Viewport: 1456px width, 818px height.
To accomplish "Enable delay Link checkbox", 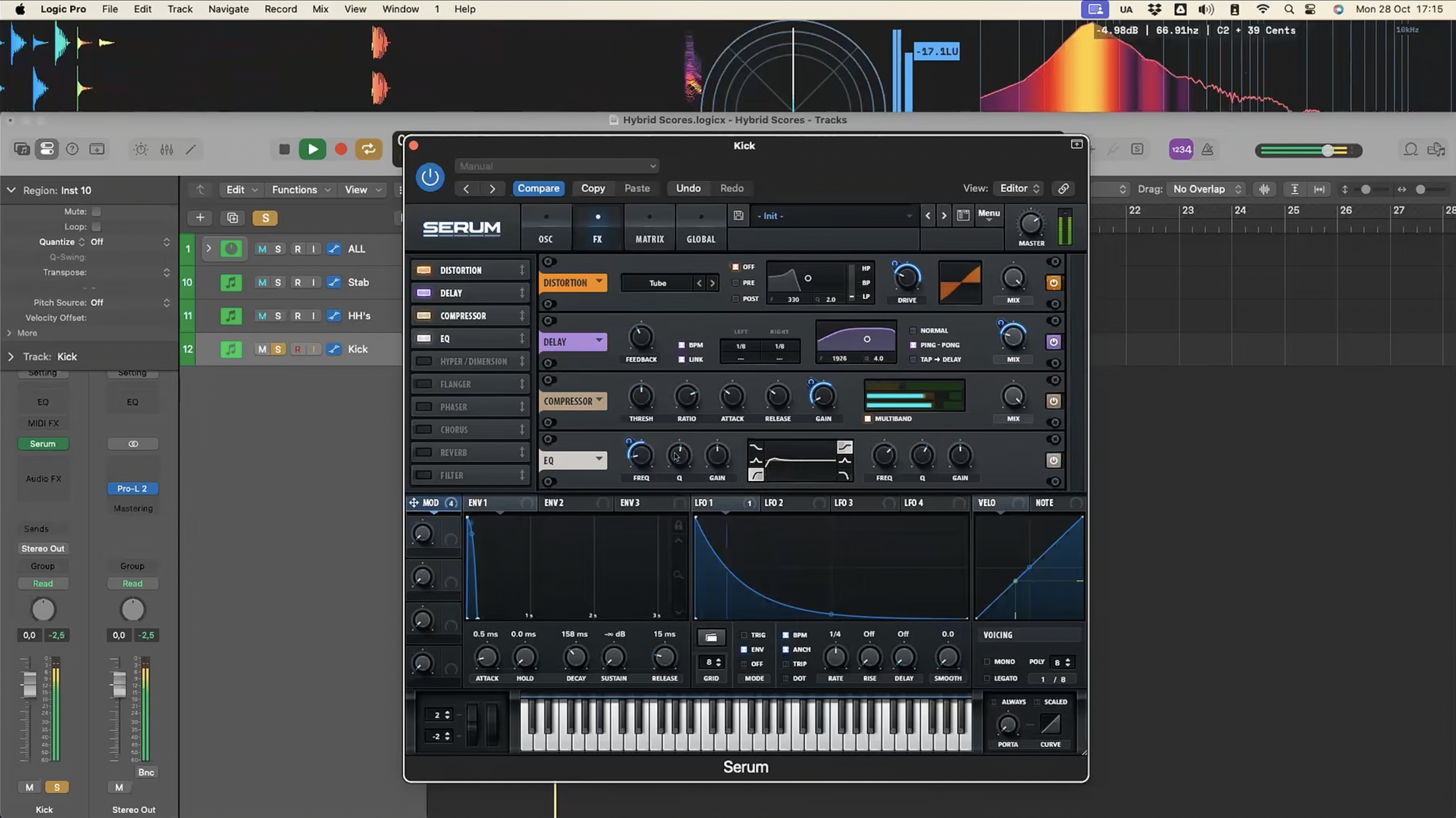I will click(681, 360).
